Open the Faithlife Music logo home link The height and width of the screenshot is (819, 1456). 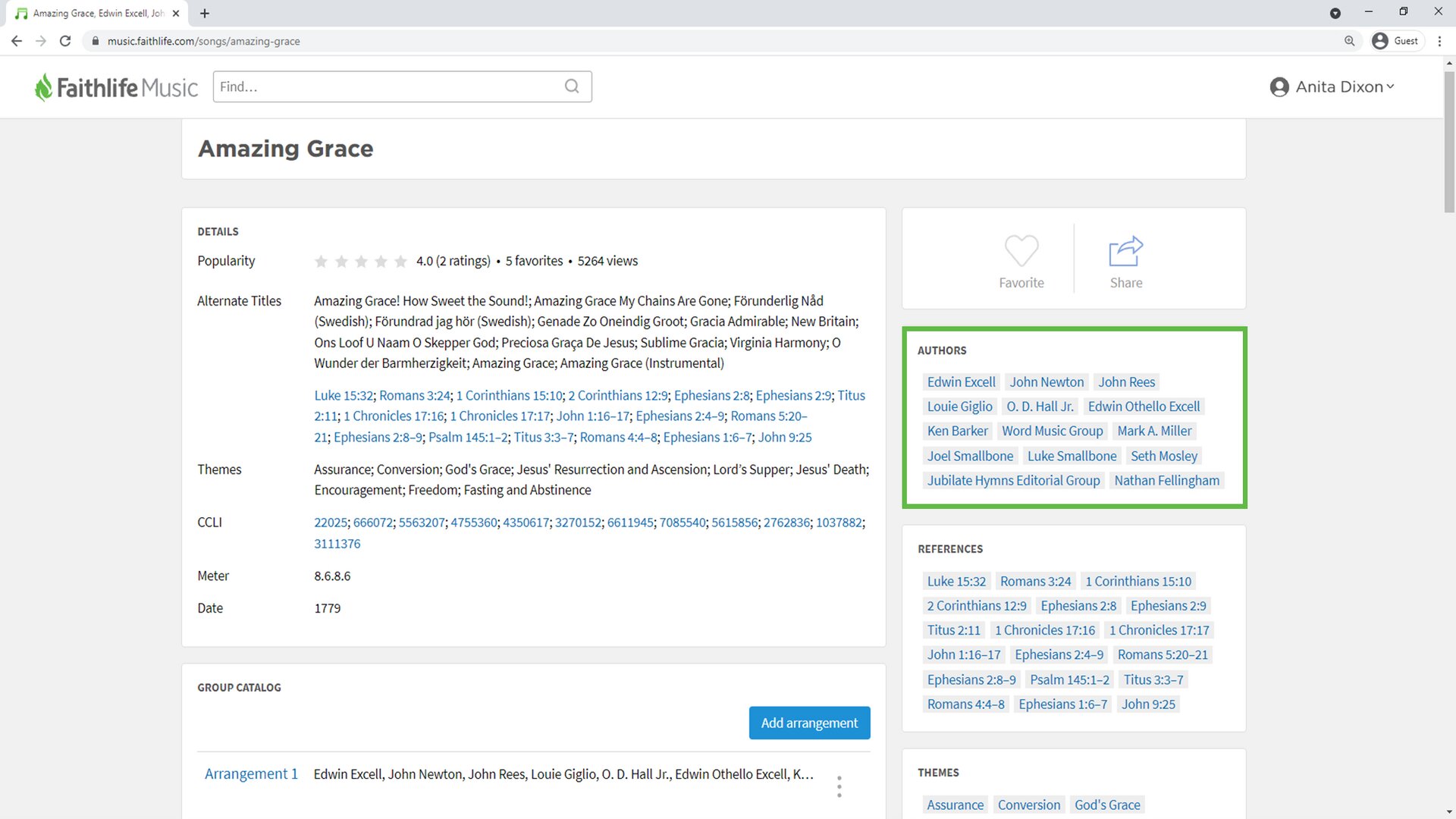[116, 87]
